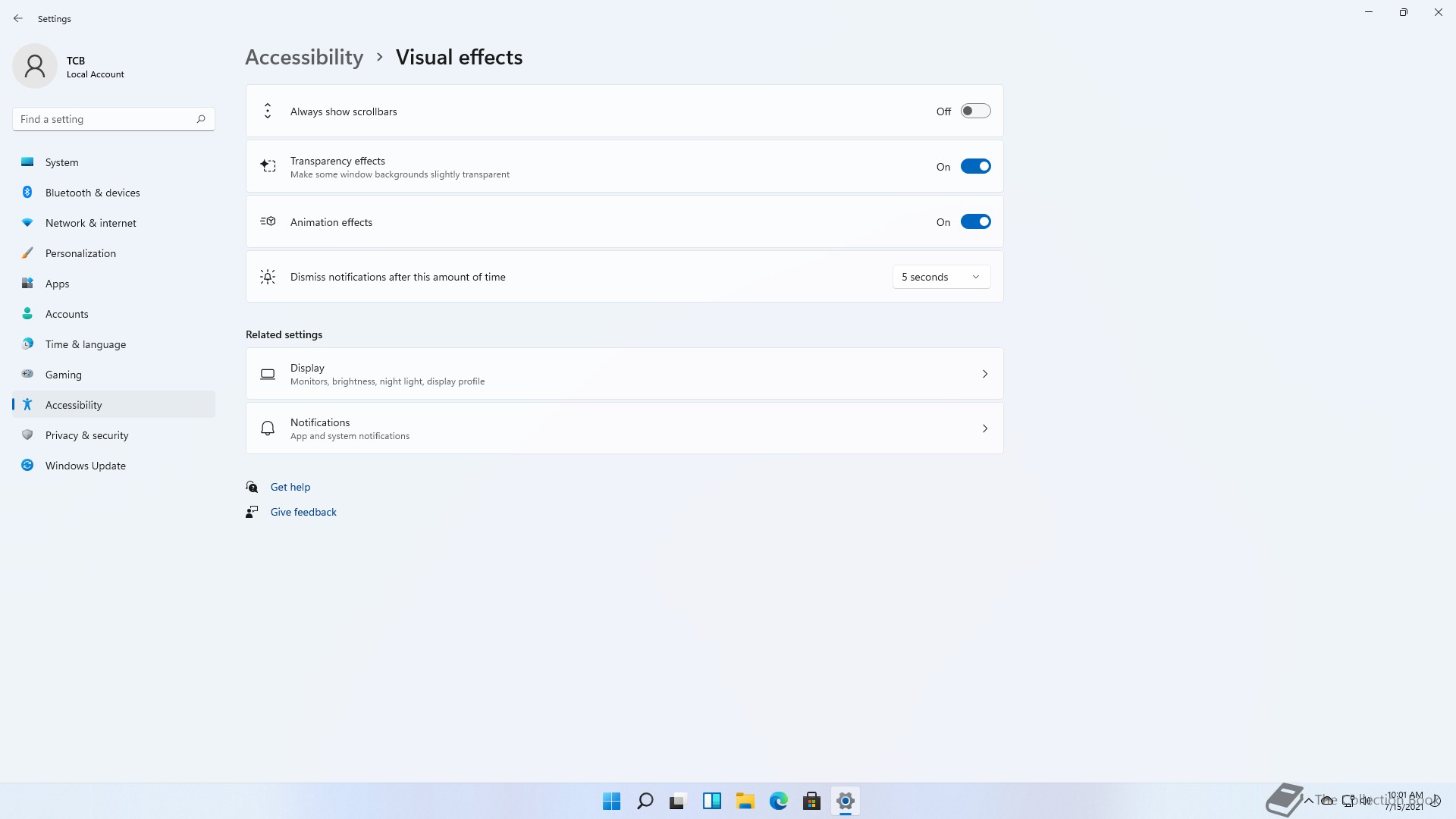
Task: Open the 5 seconds notification dropdown
Action: pyautogui.click(x=940, y=277)
